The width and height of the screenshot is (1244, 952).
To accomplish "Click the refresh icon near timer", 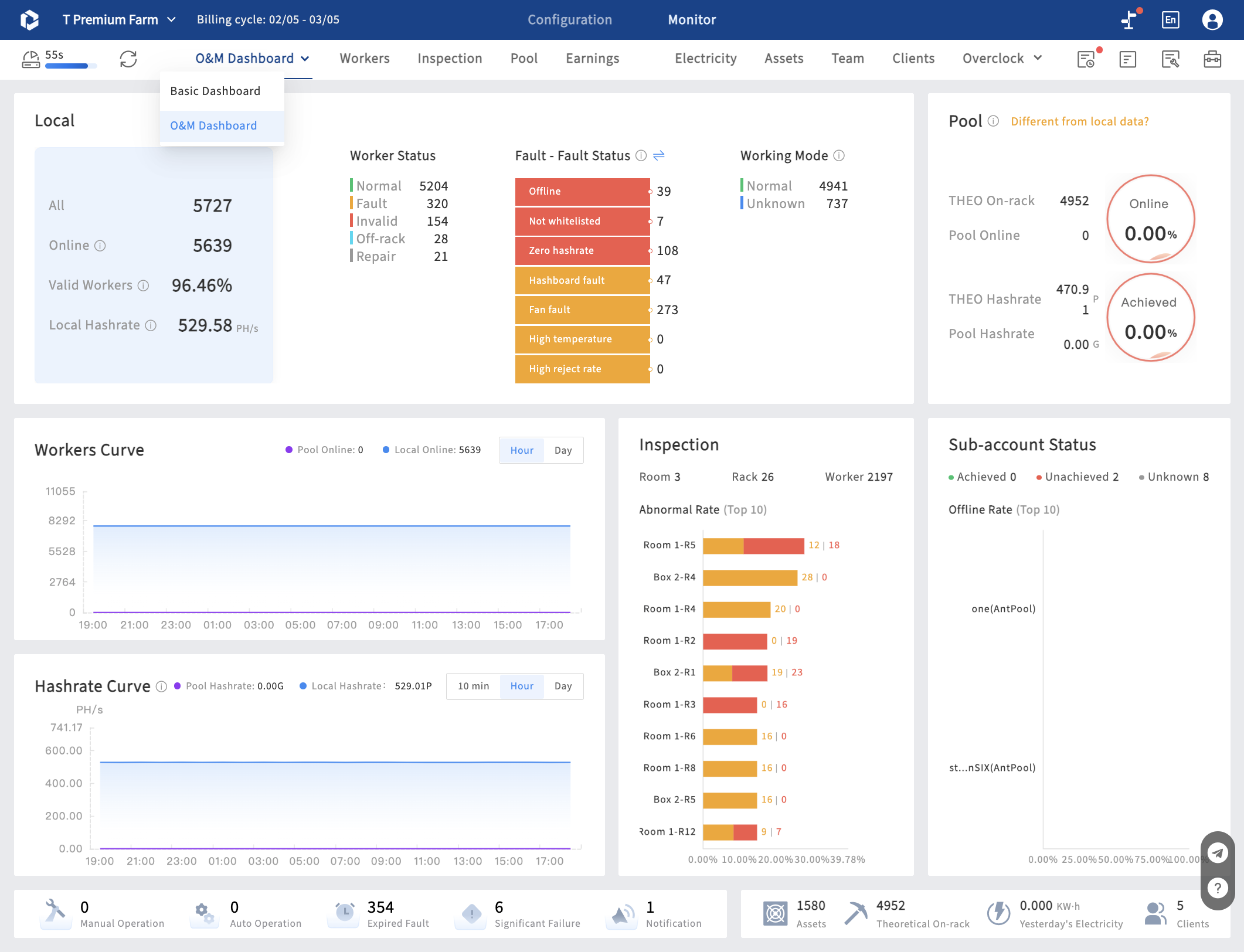I will point(128,59).
